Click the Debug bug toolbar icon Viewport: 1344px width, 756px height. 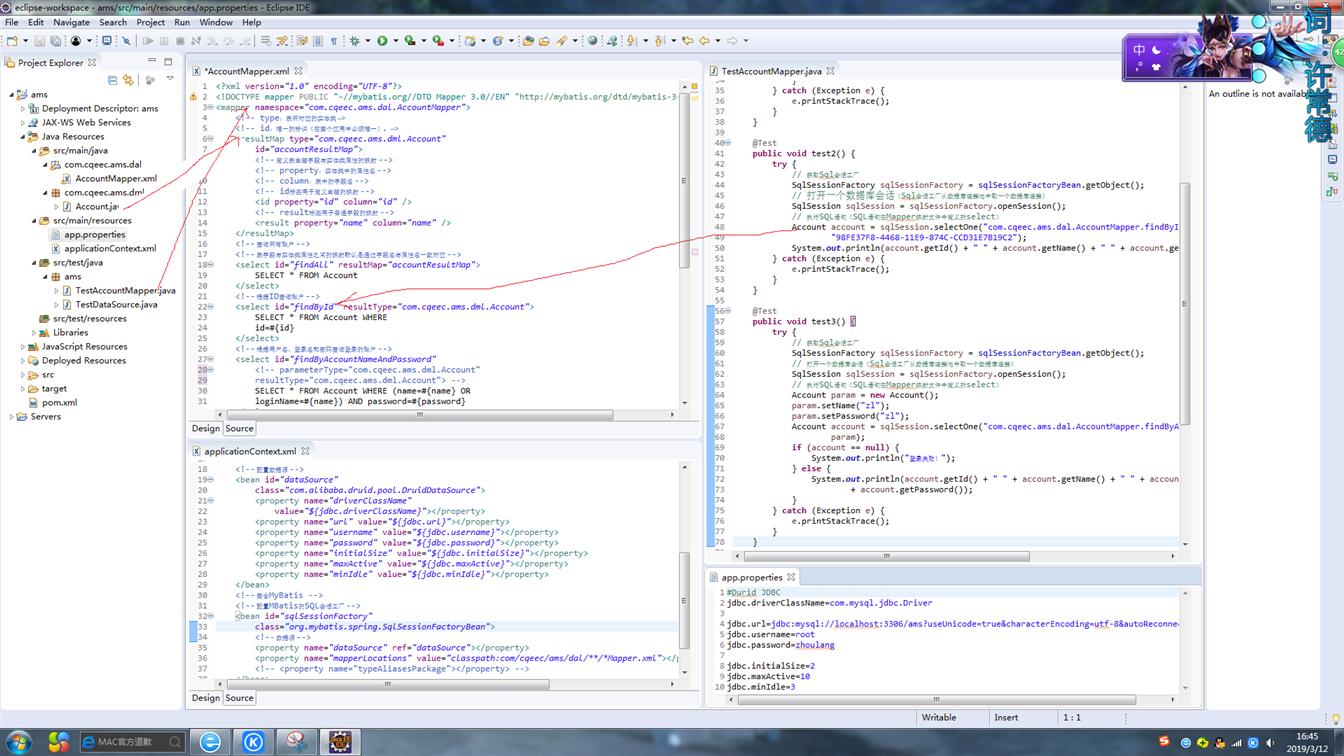click(354, 41)
